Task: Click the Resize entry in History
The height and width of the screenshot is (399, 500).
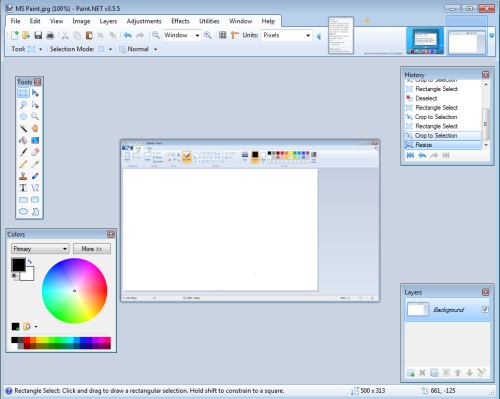Action: pyautogui.click(x=443, y=145)
